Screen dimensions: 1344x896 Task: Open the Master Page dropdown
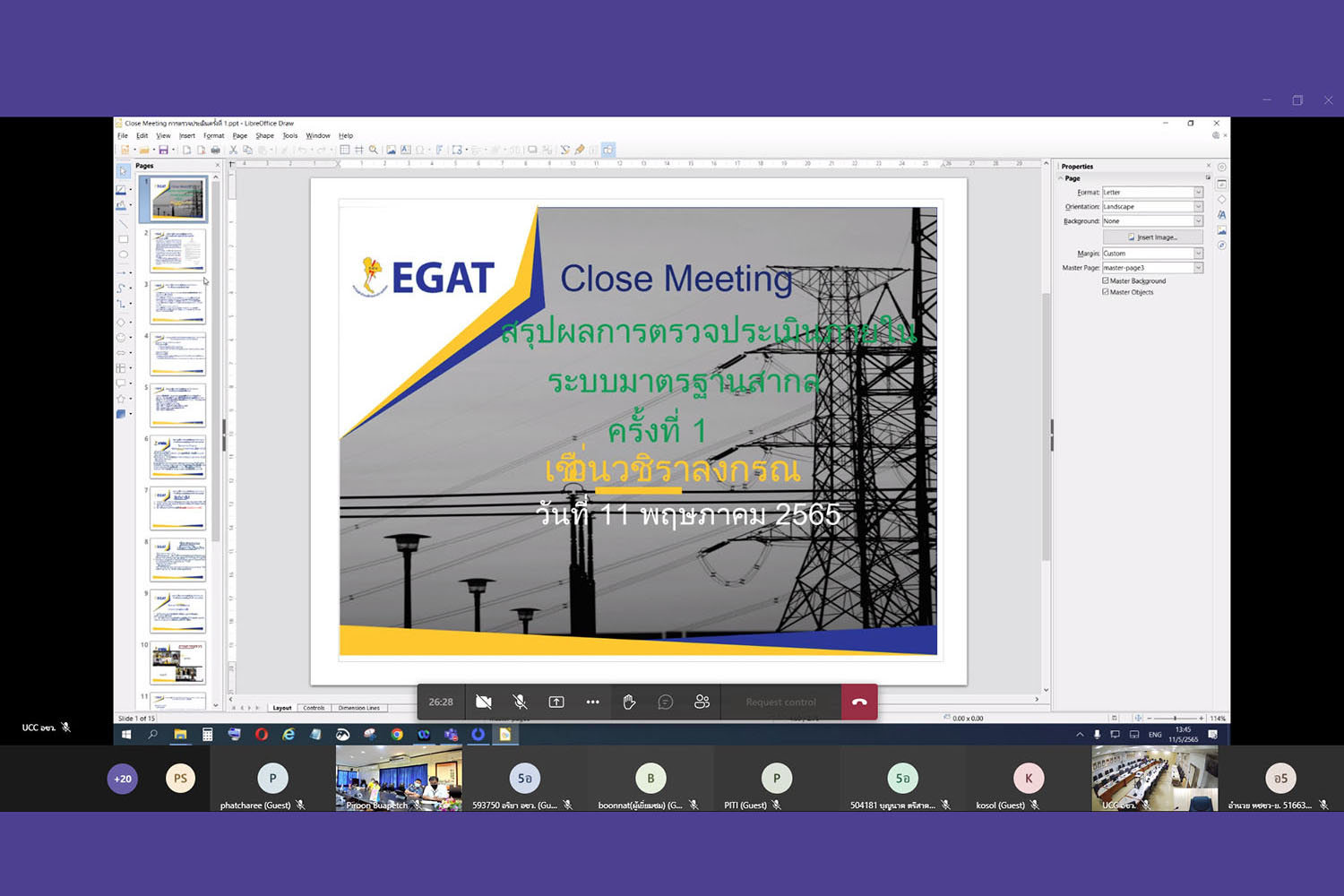point(1198,268)
